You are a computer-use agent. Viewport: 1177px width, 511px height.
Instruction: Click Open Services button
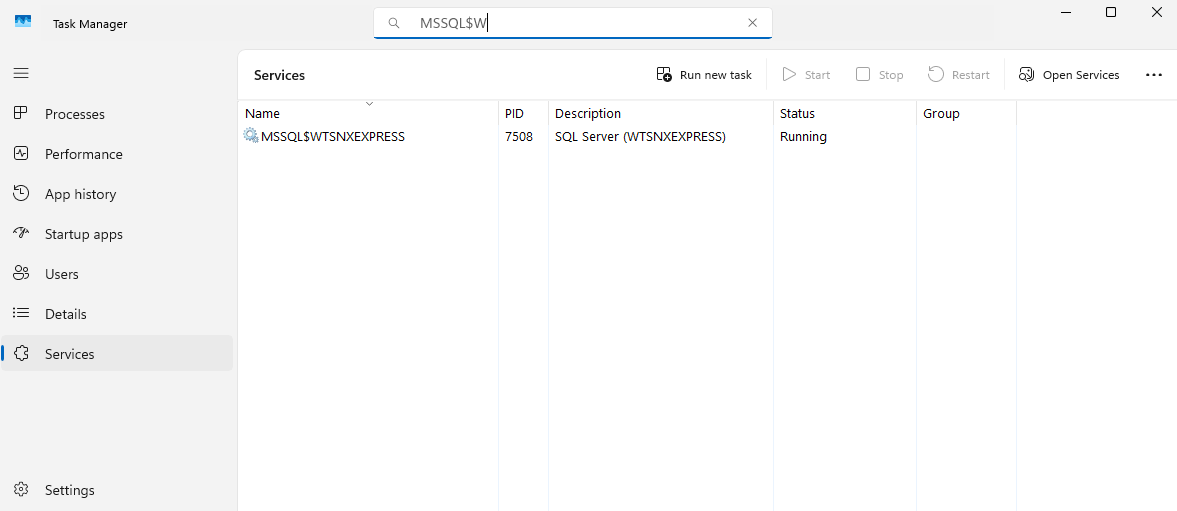1069,75
